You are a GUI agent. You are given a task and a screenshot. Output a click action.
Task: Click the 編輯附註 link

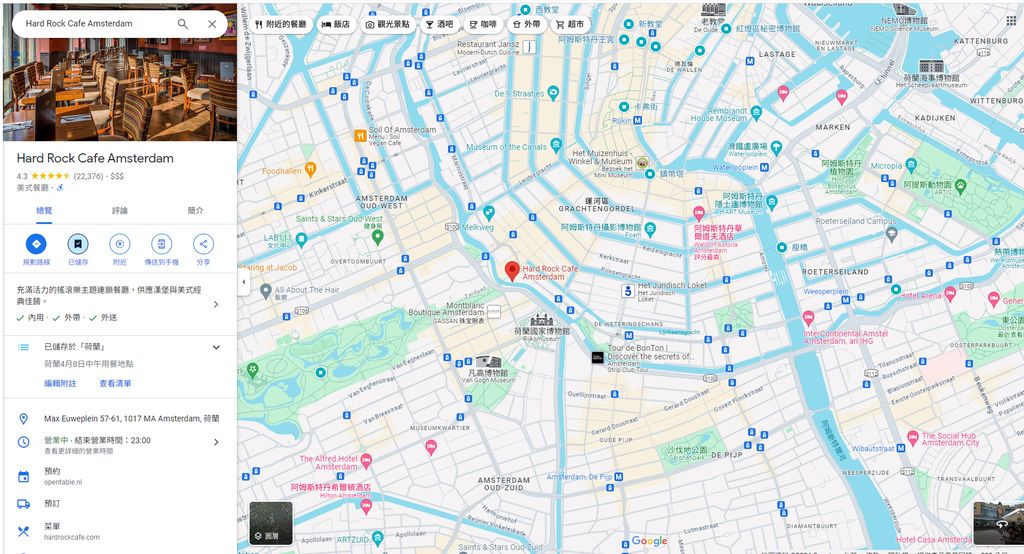(60, 383)
